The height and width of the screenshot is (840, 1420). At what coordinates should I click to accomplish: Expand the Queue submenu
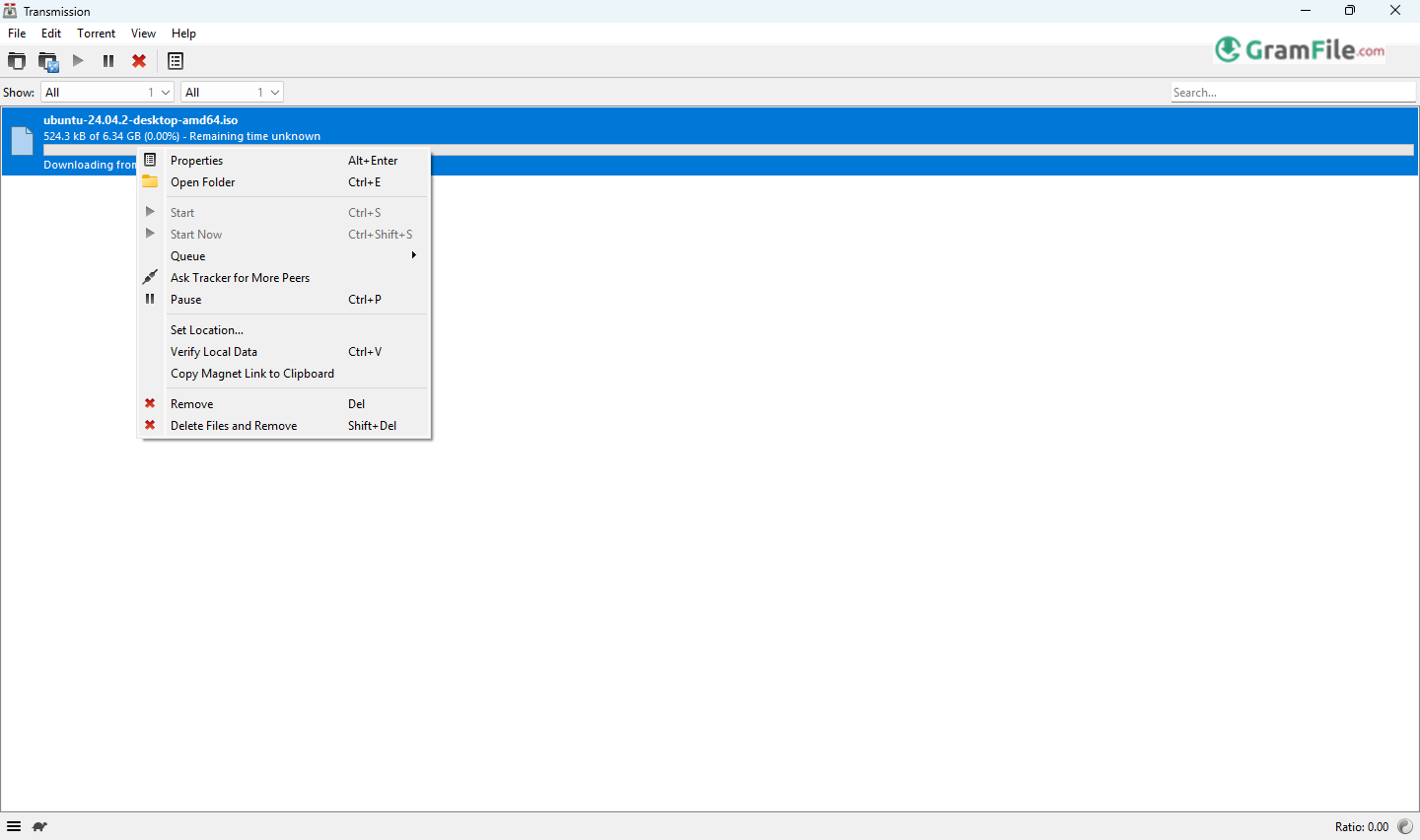pyautogui.click(x=286, y=256)
